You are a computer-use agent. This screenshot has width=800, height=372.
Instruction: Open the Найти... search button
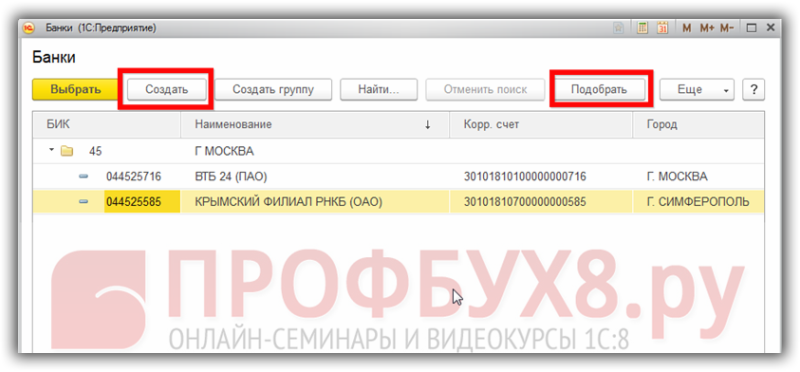coord(379,89)
